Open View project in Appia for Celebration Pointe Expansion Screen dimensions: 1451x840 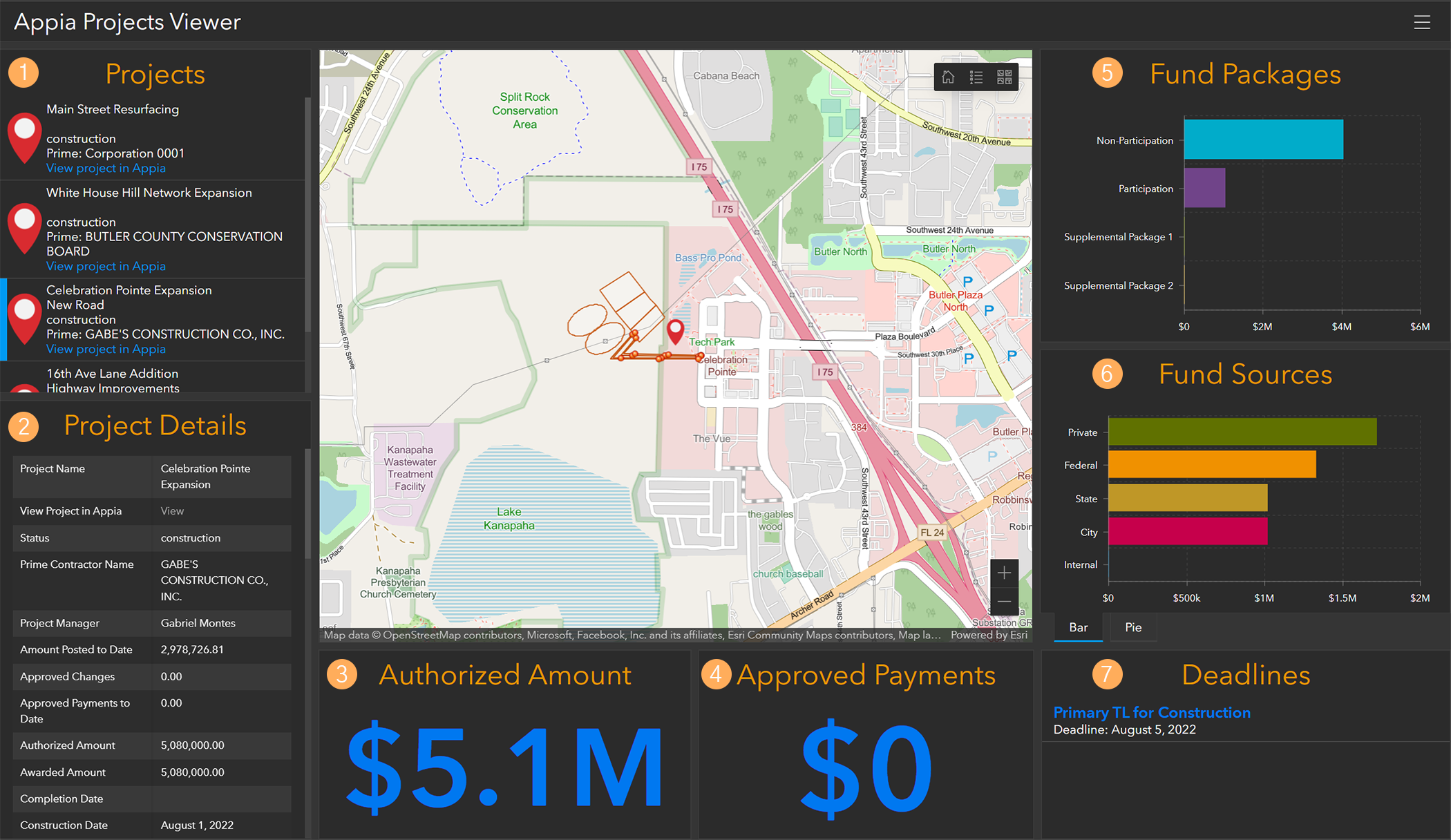106,349
